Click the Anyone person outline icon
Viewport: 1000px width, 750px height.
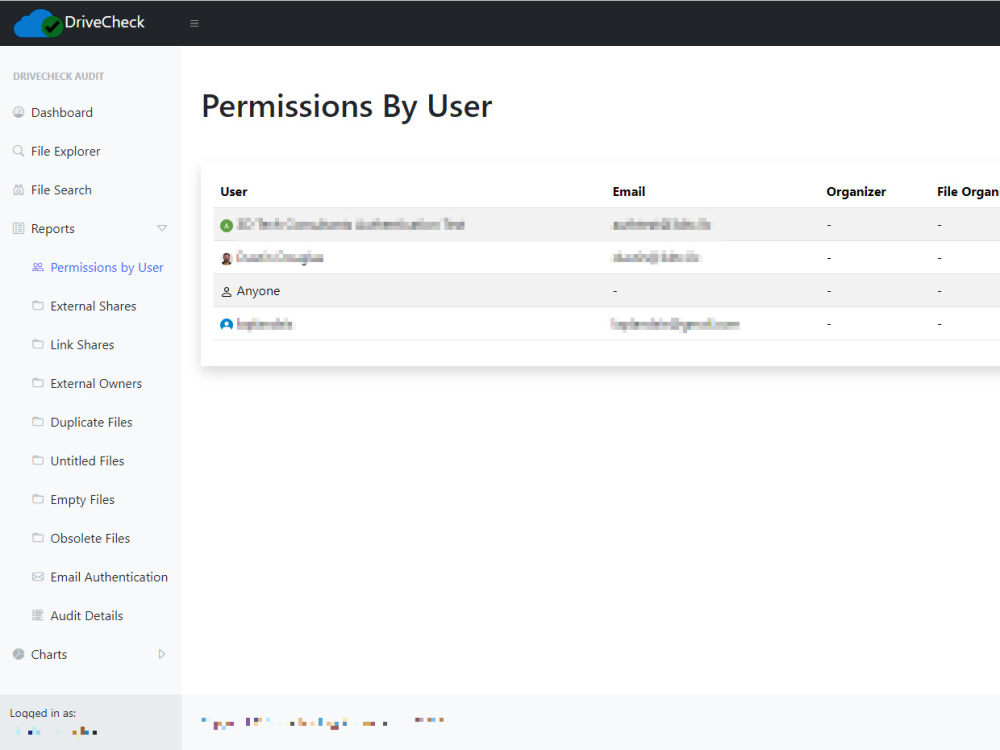226,291
